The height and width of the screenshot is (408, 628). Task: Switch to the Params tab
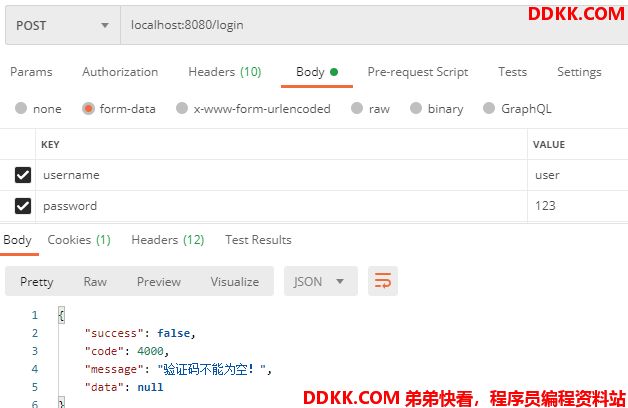[31, 72]
